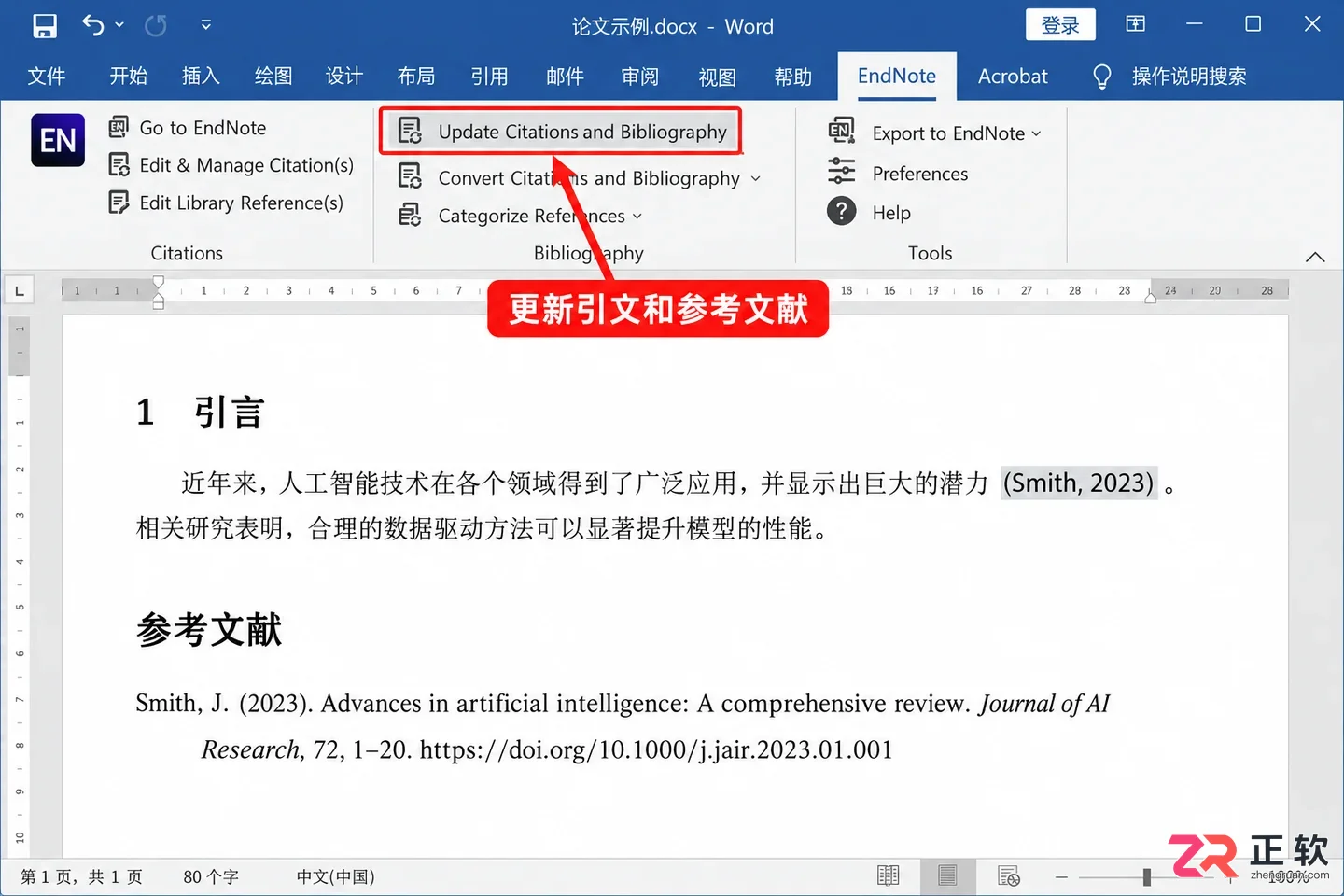The image size is (1344, 896).
Task: Switch to Print Layout view icon
Action: point(947,875)
